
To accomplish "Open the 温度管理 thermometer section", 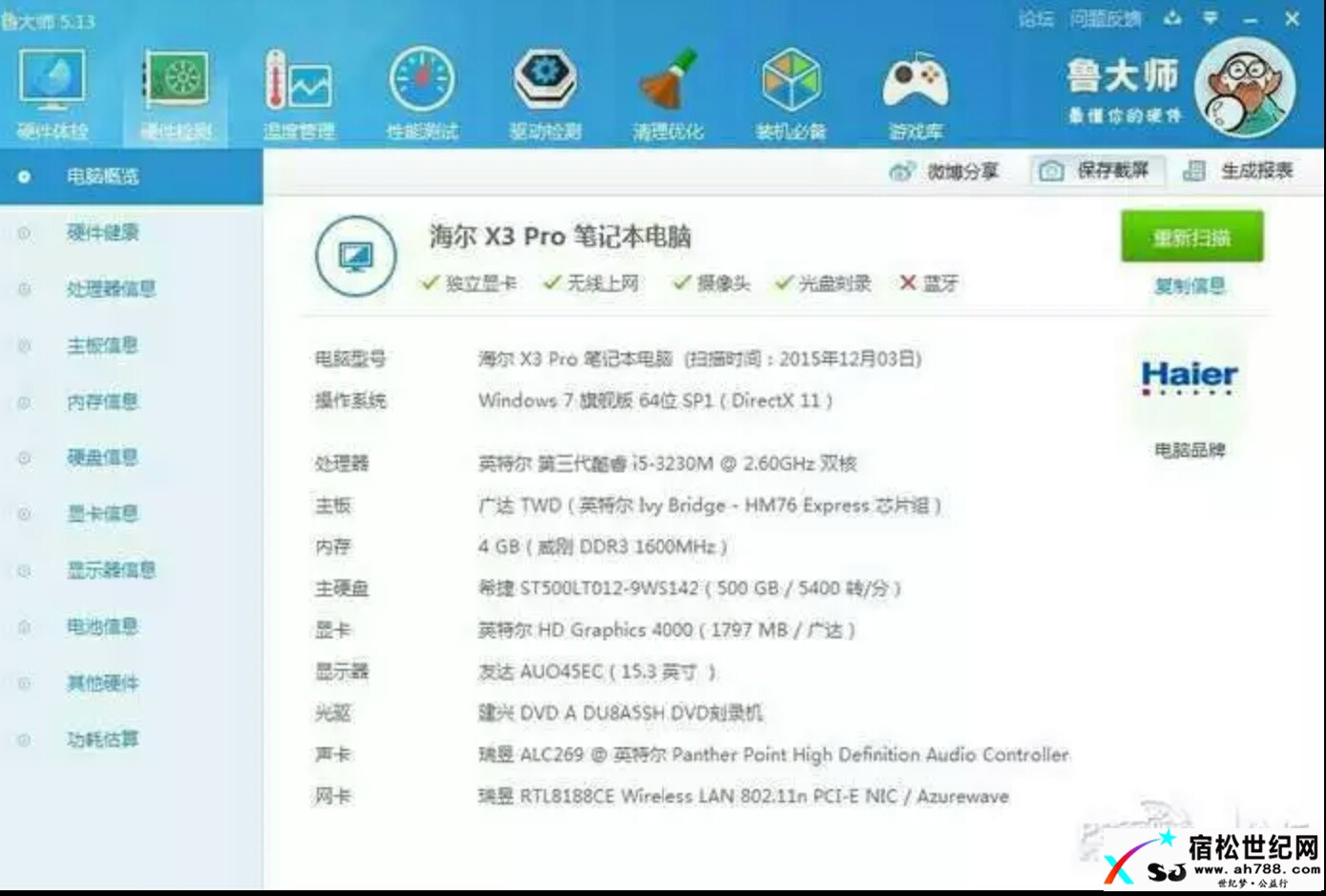I will pyautogui.click(x=299, y=94).
